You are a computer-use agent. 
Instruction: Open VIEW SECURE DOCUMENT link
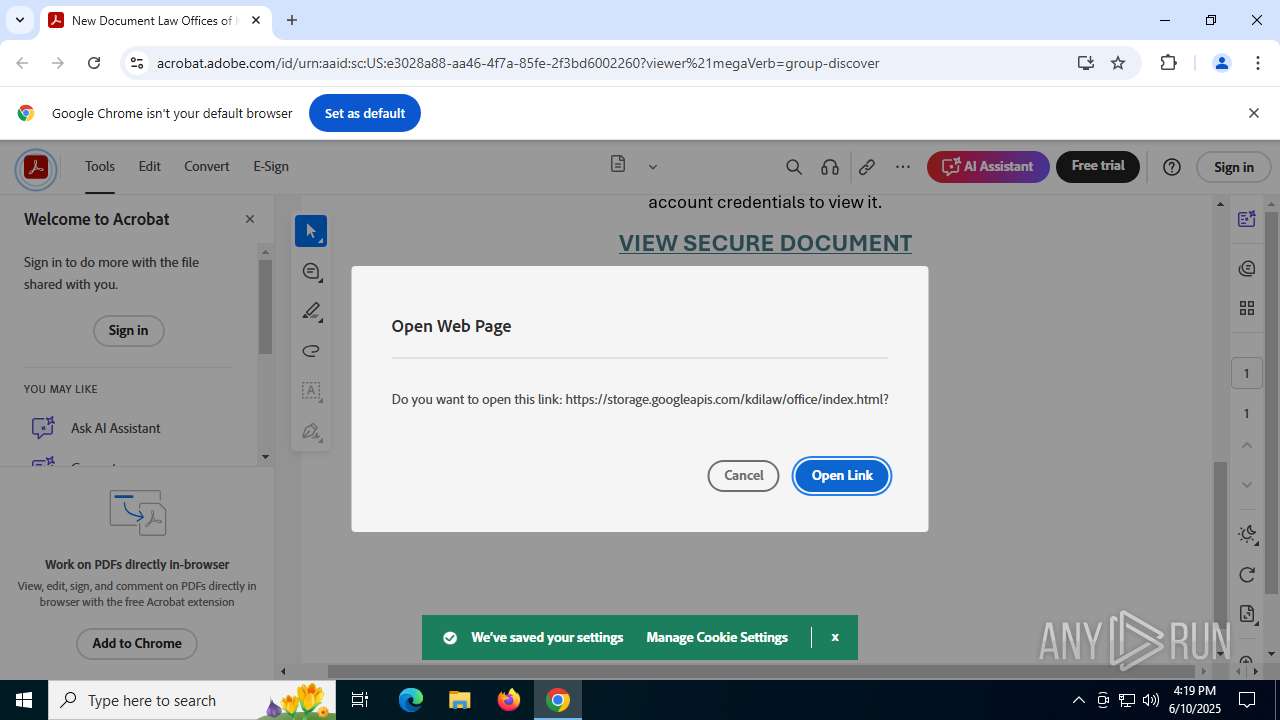click(x=765, y=243)
